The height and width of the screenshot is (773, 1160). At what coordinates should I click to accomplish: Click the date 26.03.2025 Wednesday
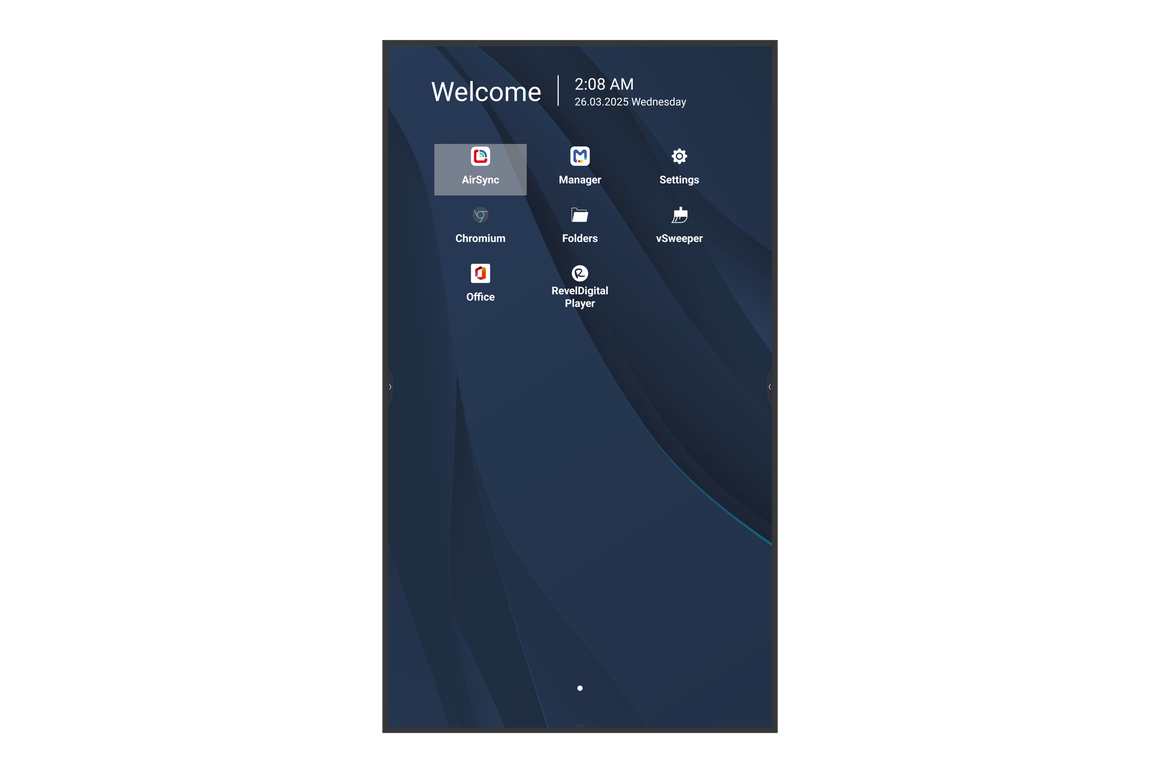pos(630,101)
